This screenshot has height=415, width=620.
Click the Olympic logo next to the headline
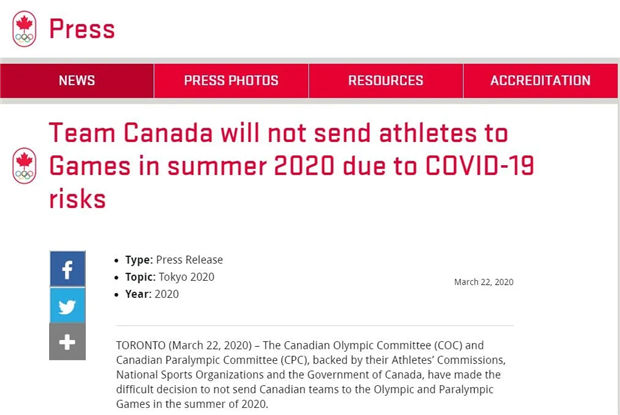point(24,166)
